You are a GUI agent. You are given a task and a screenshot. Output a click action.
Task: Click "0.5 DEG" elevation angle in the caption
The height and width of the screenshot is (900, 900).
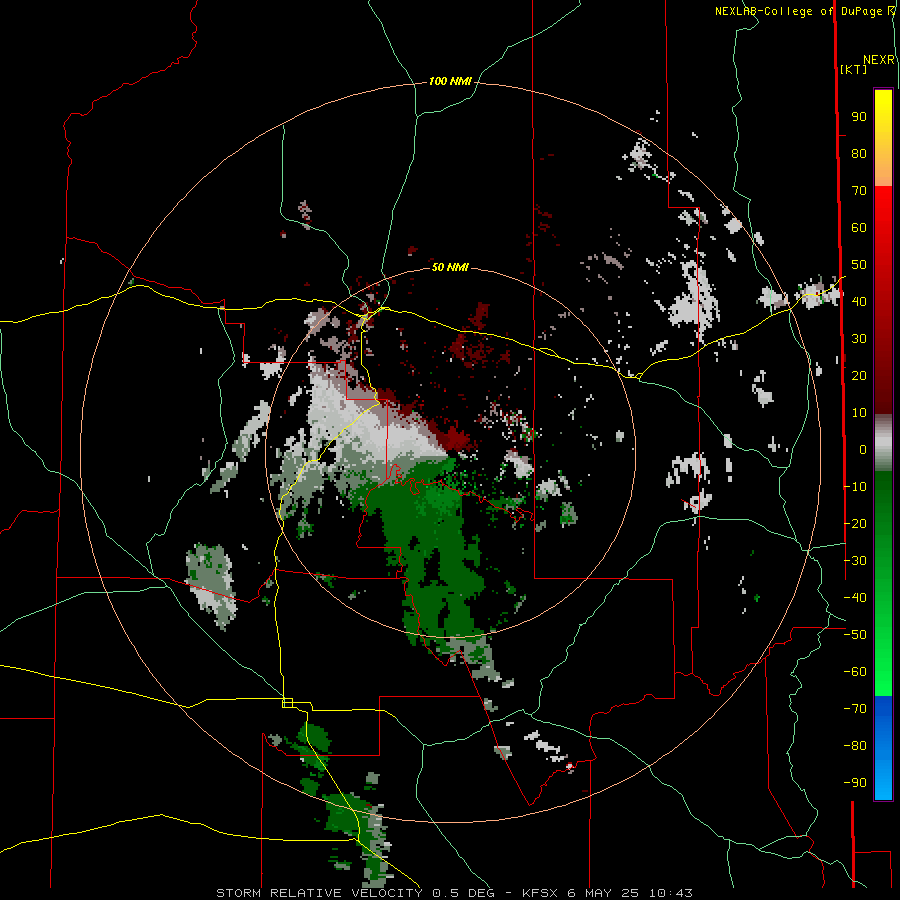465,893
